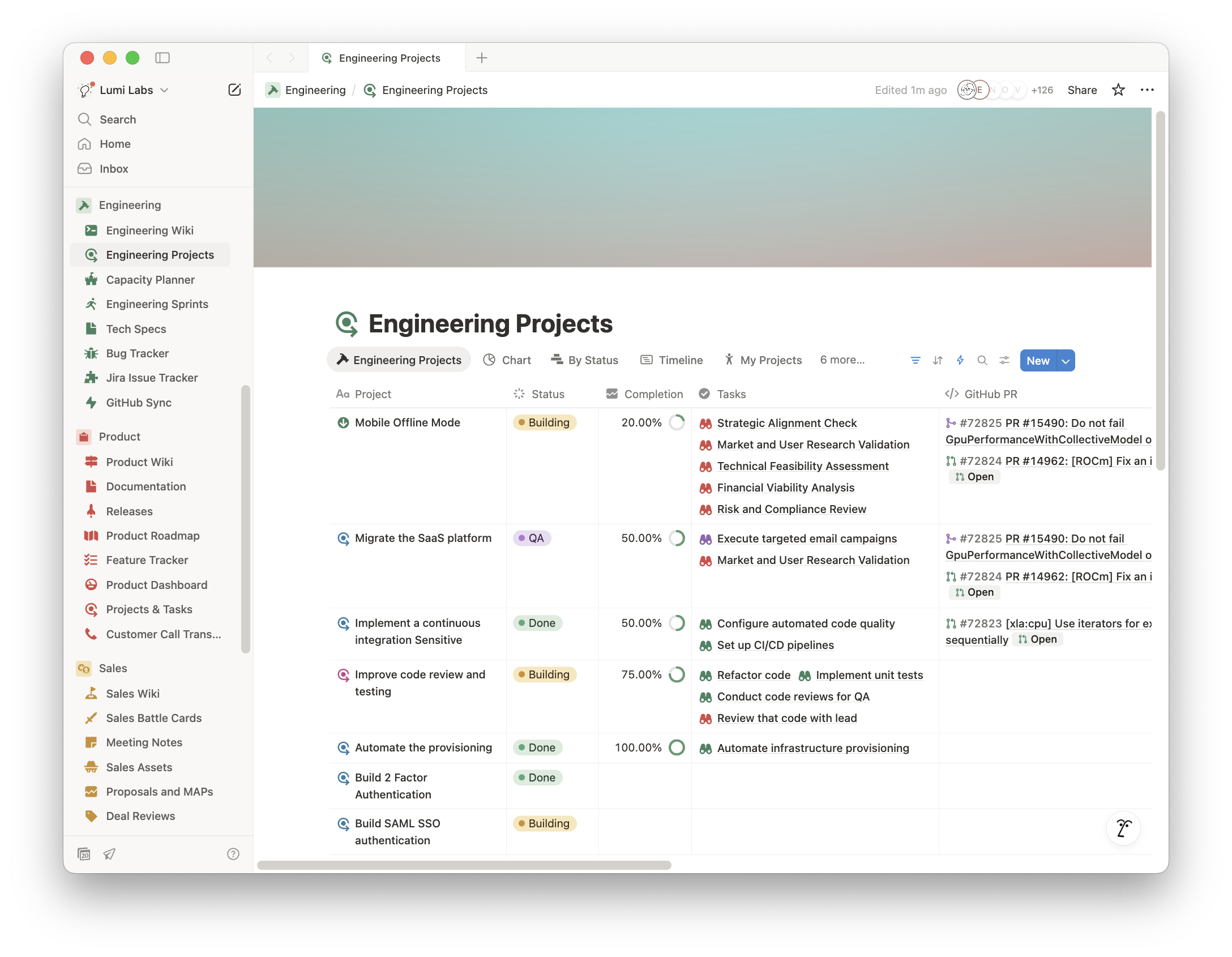
Task: Toggle the sidebar collapse icon
Action: click(162, 58)
